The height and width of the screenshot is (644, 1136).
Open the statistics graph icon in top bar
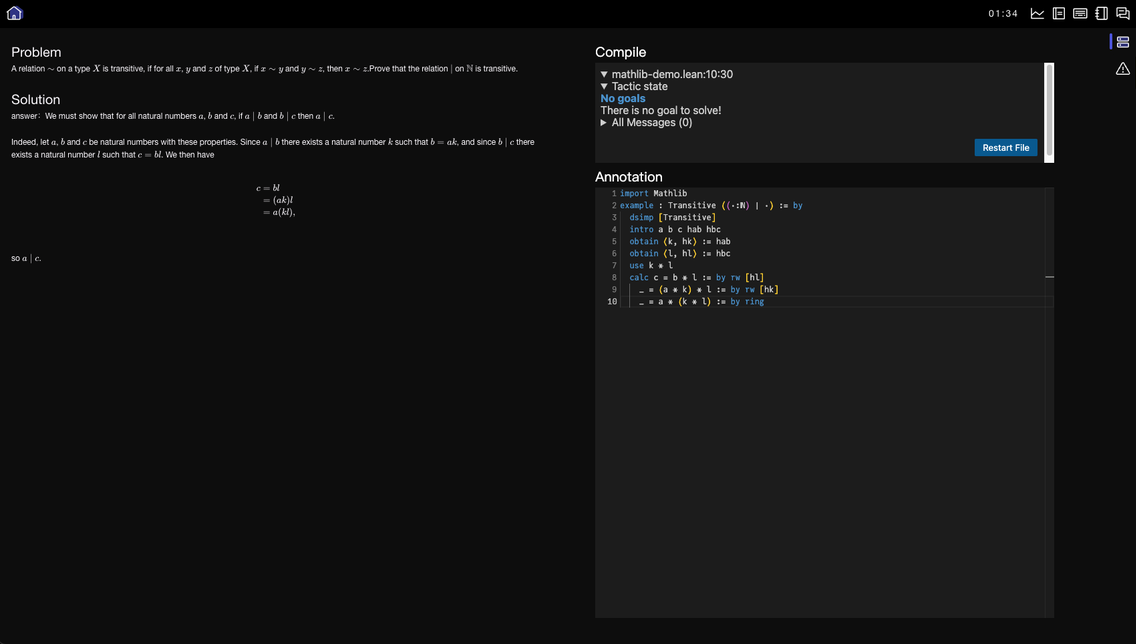[x=1037, y=13]
